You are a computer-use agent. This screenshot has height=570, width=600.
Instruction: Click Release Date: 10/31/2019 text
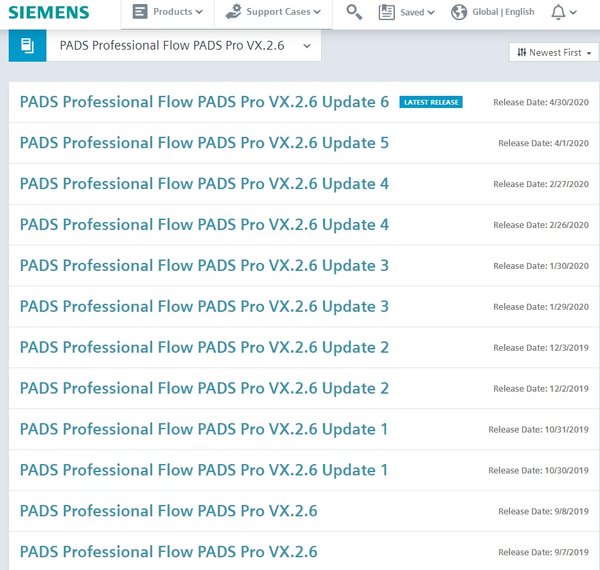click(x=538, y=430)
